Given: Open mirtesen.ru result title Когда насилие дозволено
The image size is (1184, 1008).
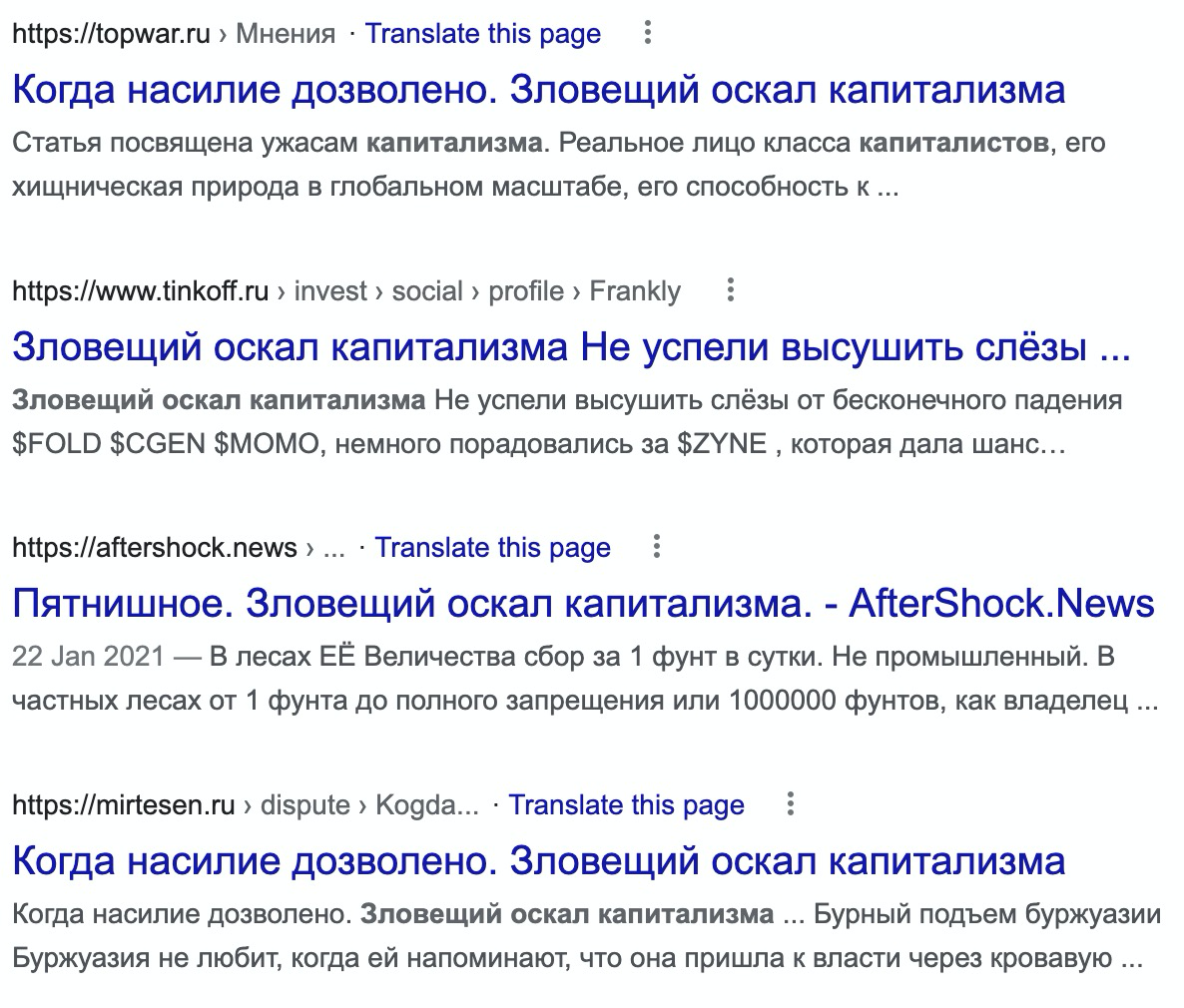Looking at the screenshot, I should pyautogui.click(x=539, y=860).
